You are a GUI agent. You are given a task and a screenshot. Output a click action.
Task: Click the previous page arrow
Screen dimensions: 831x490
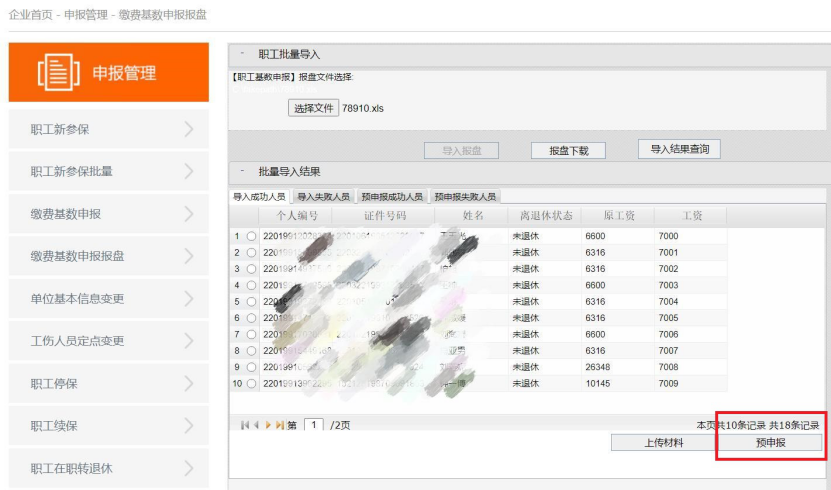[256, 425]
